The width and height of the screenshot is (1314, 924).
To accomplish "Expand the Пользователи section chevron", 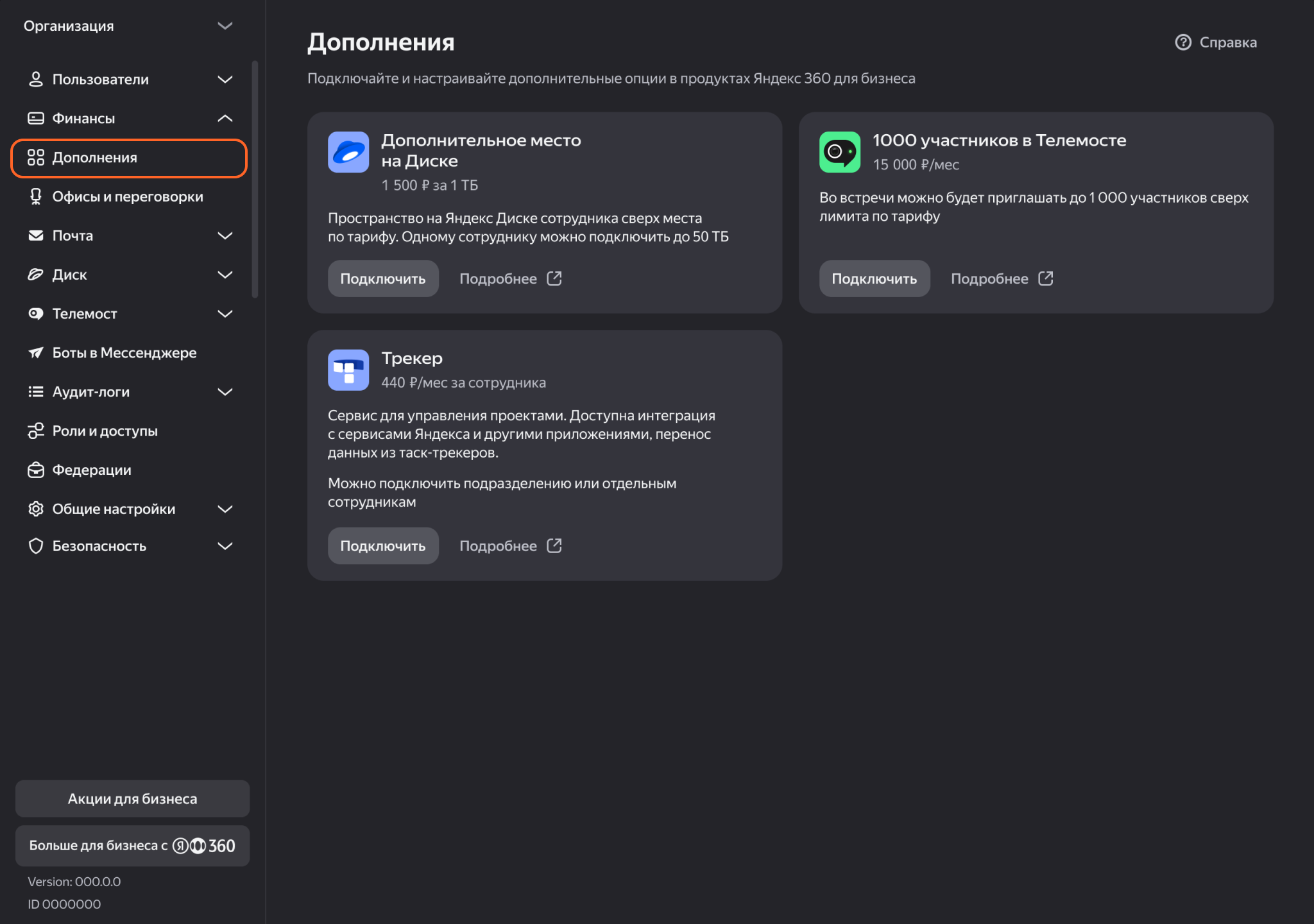I will (225, 80).
